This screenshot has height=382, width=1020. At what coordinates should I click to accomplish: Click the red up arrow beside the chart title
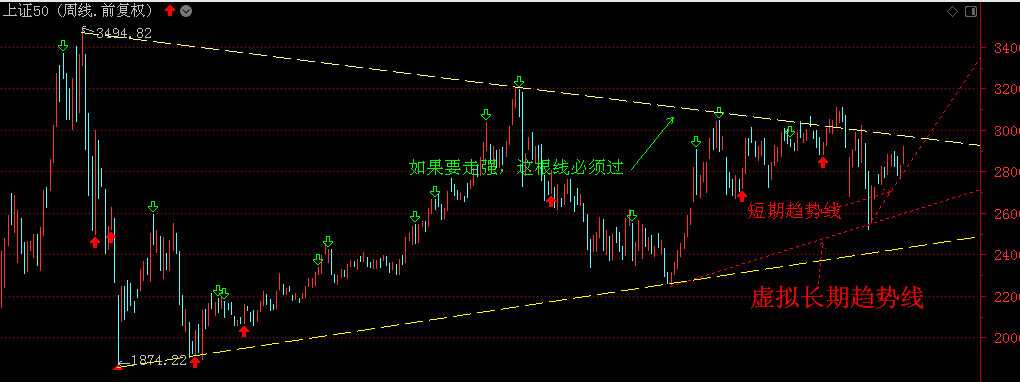pyautogui.click(x=170, y=10)
